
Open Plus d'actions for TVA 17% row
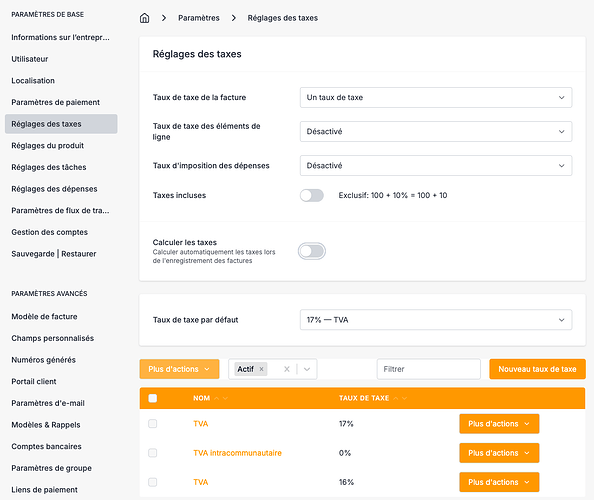pos(499,424)
